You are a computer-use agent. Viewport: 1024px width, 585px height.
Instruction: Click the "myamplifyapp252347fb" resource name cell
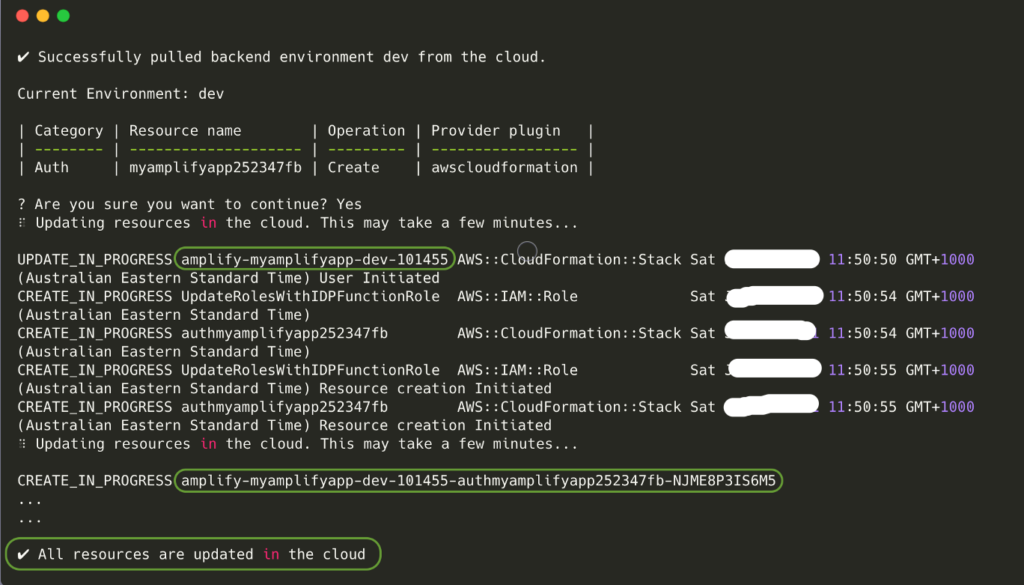pos(215,168)
